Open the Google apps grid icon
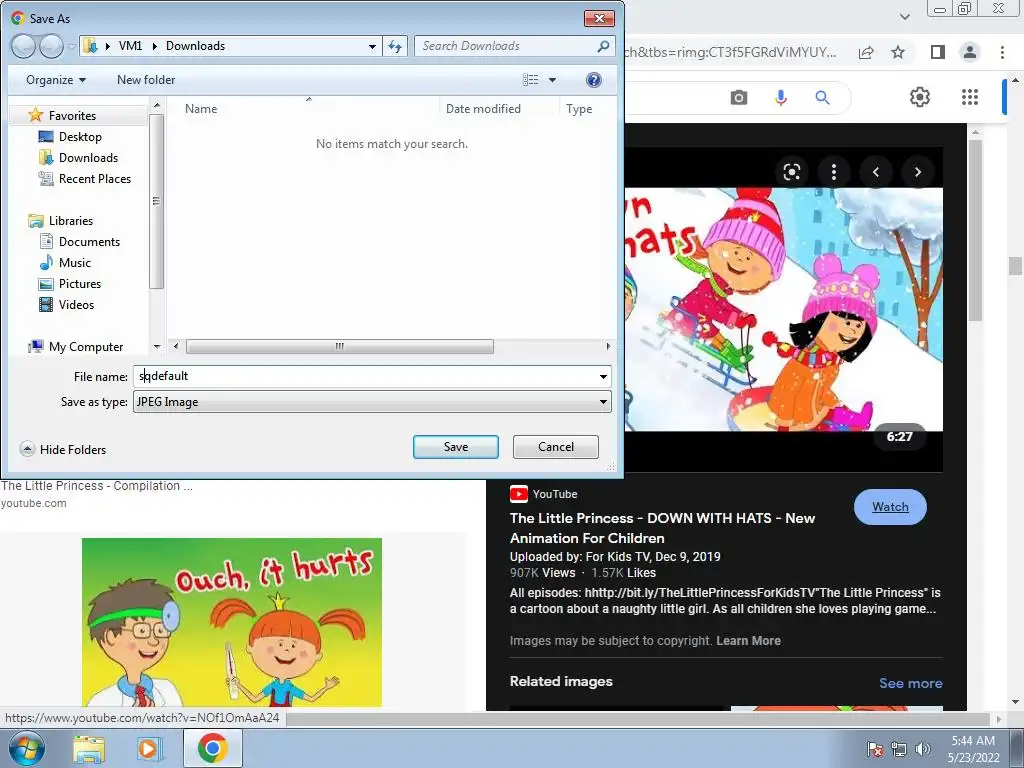1024x768 pixels. click(x=970, y=97)
